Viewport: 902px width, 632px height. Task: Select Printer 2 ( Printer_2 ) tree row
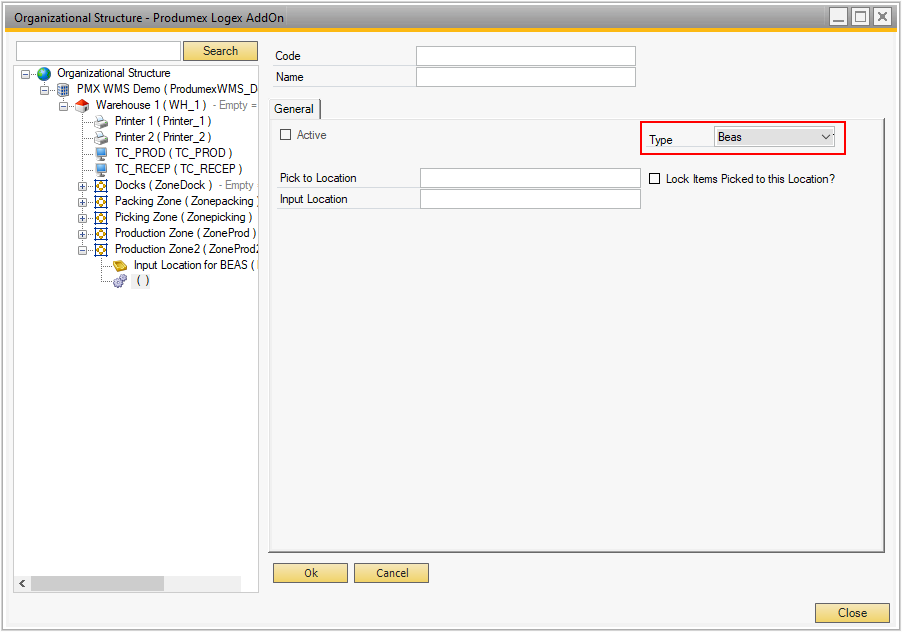point(163,137)
